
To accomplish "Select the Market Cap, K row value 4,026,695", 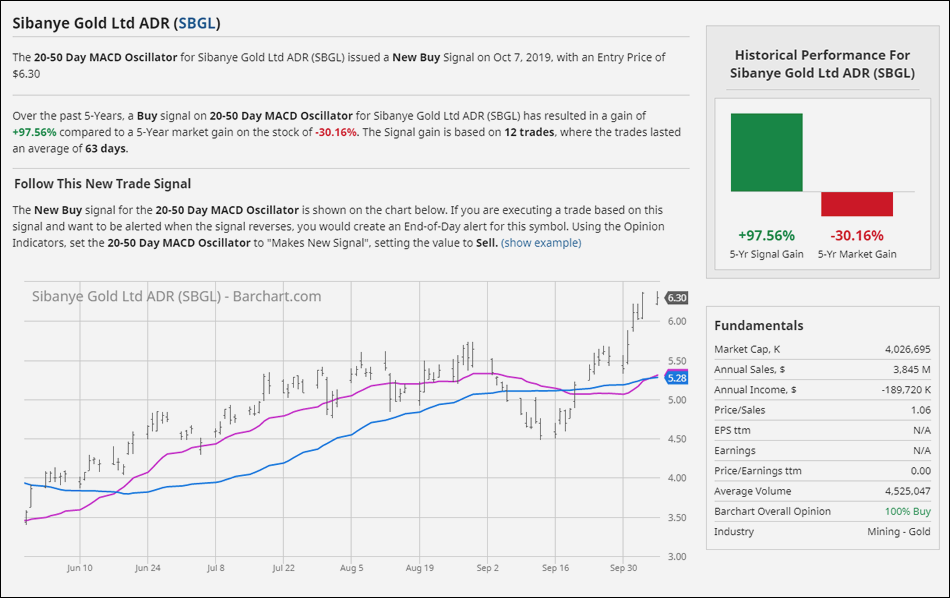I will pos(908,350).
